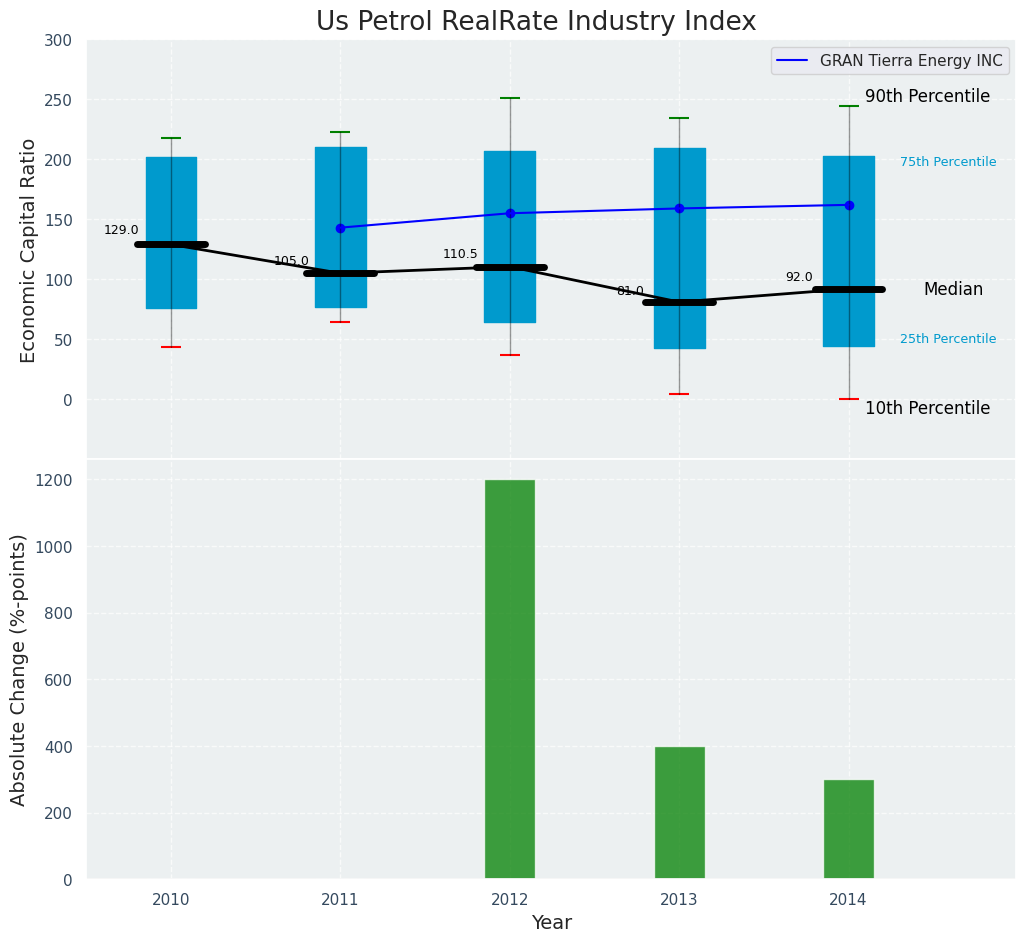Click the chart title Us Petrol RealRate Industry Index
Viewport: 1026px width, 942px height.
click(x=536, y=22)
